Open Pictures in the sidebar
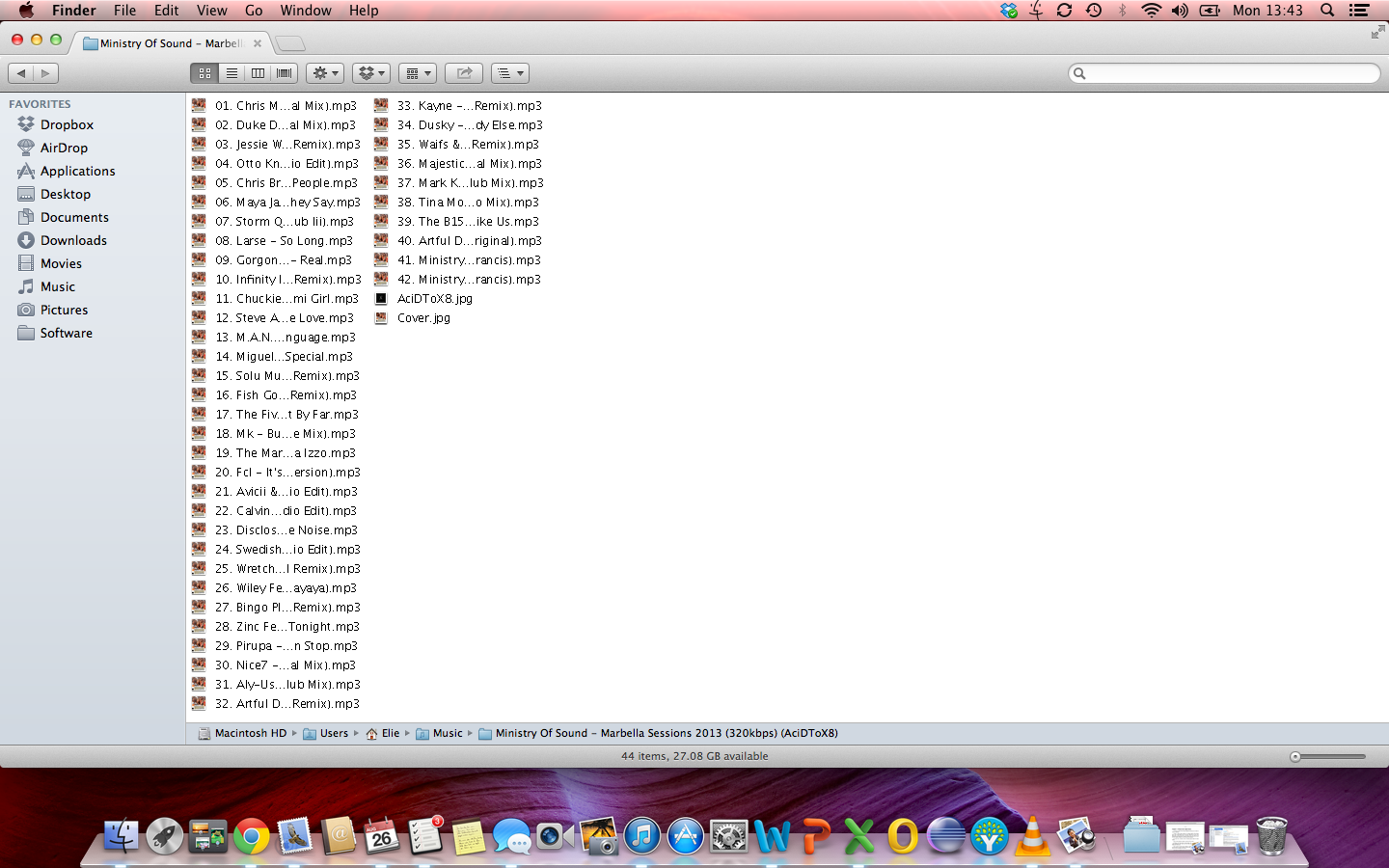This screenshot has height=868, width=1389. coord(64,310)
